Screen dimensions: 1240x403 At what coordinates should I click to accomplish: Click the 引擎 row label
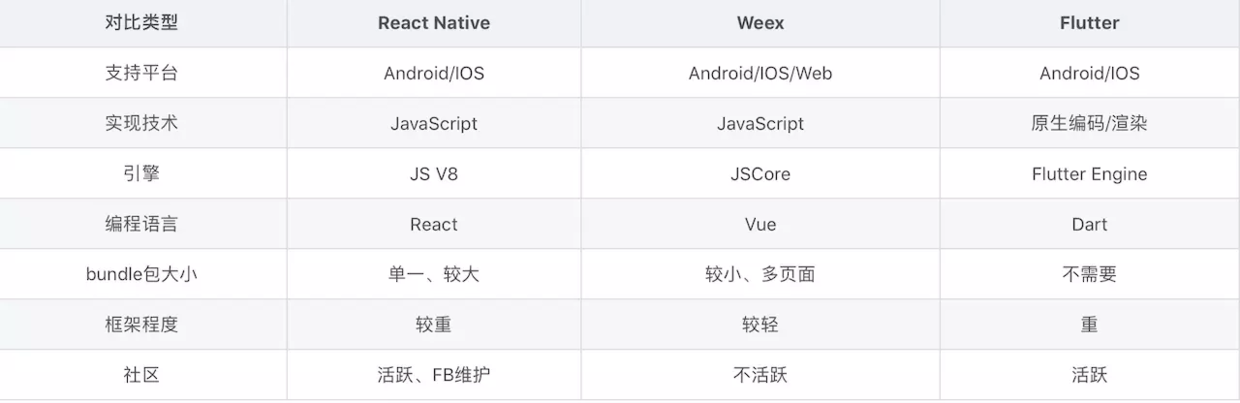(141, 174)
